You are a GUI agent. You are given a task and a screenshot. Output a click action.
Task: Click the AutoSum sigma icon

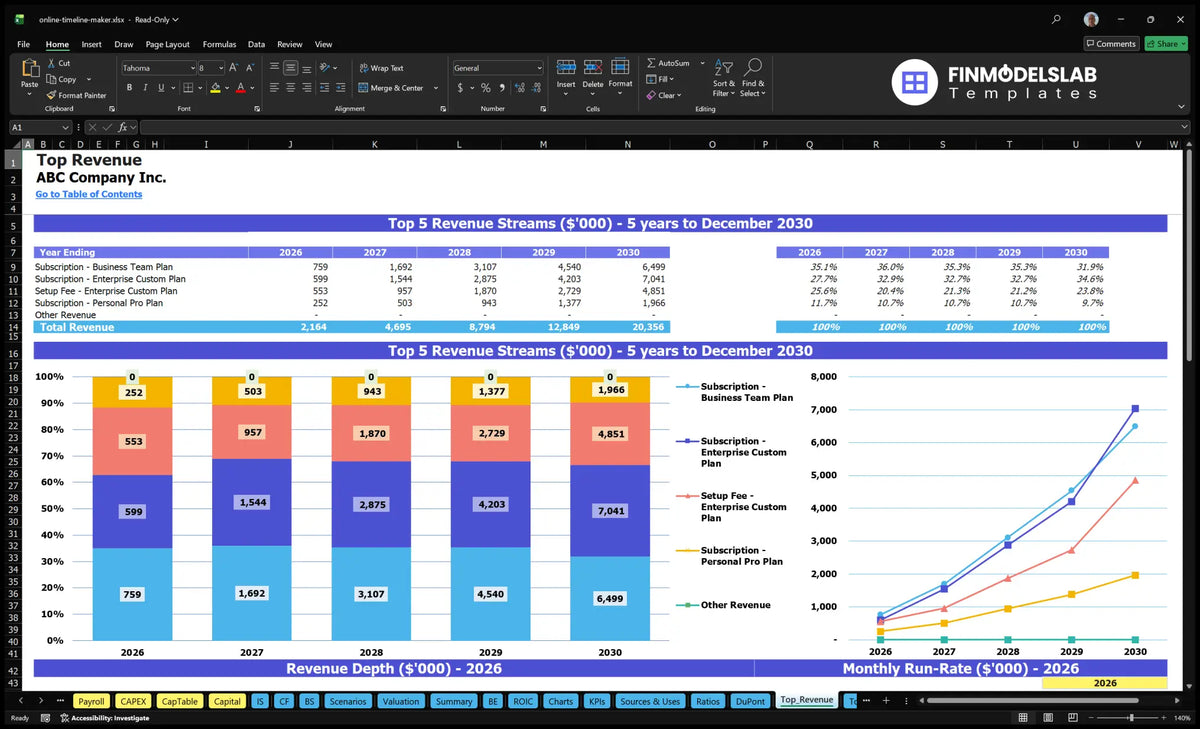pyautogui.click(x=652, y=63)
